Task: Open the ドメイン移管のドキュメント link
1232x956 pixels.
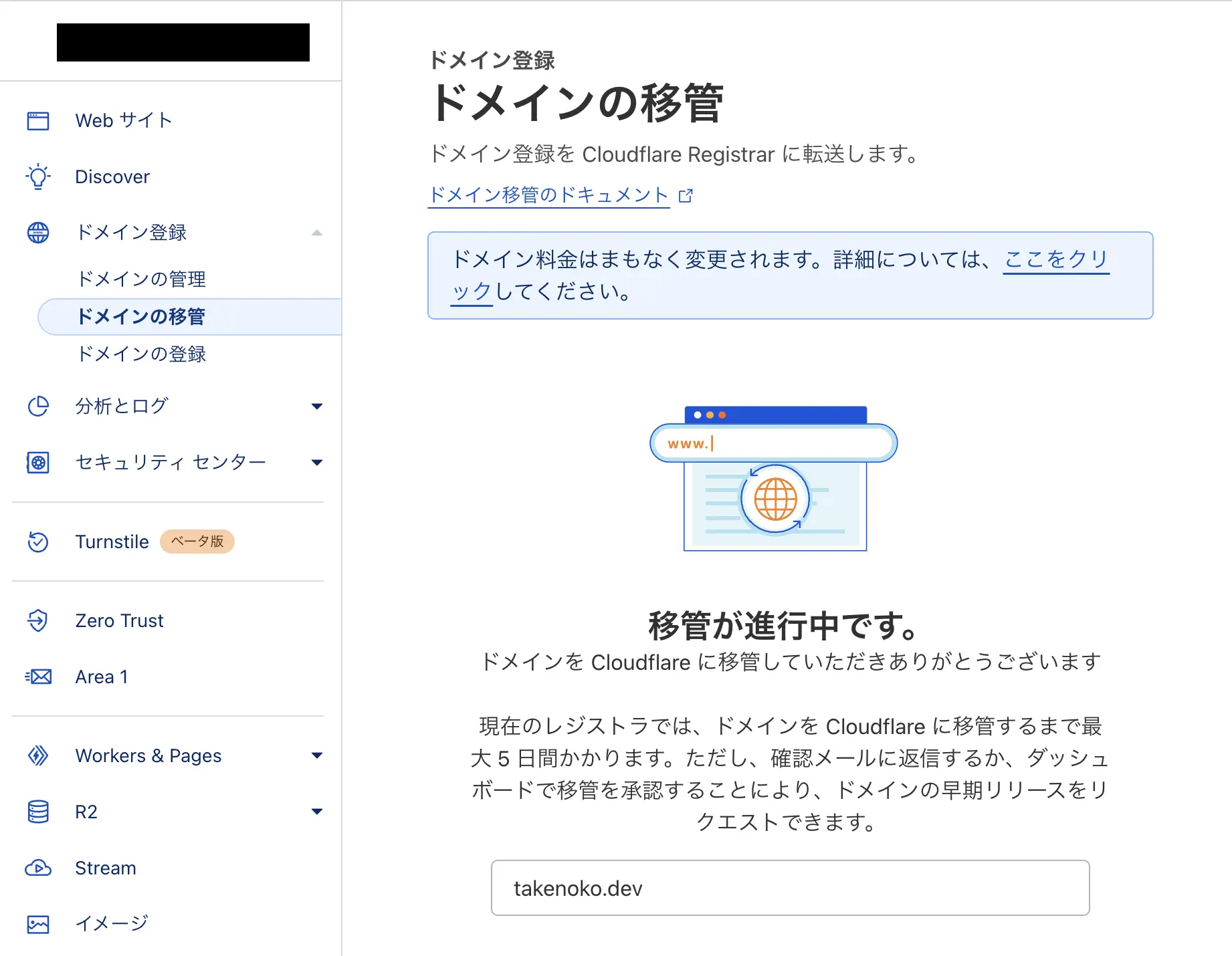Action: click(x=548, y=195)
